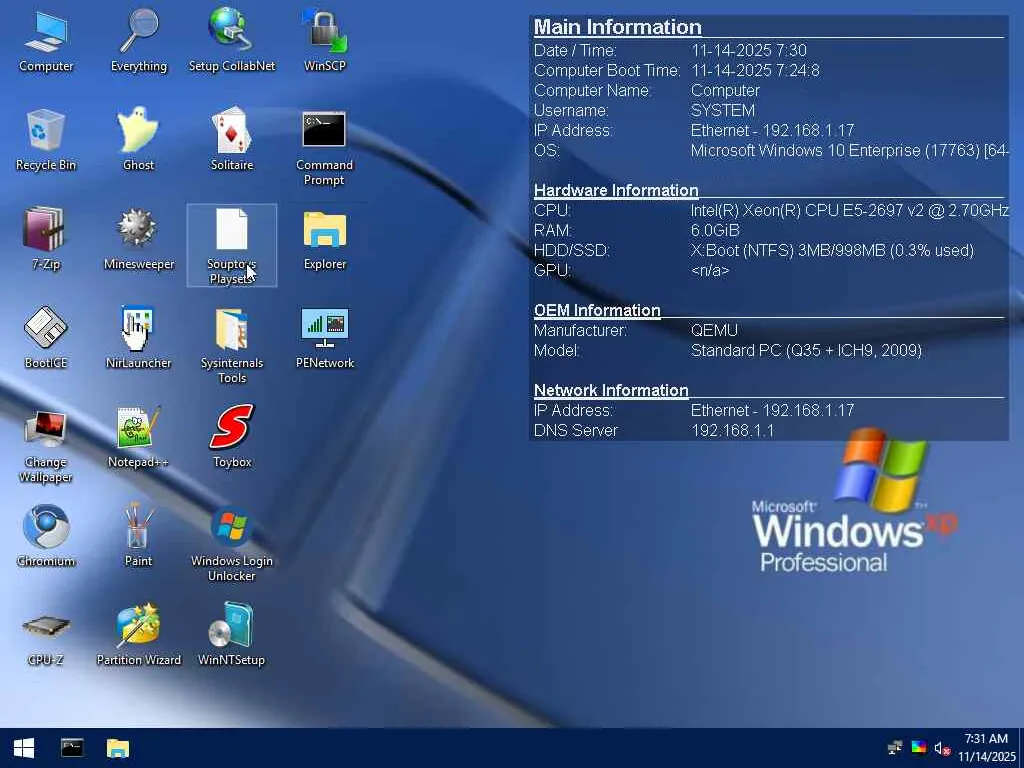Click the "X:Boot (NTFS)" disk usage text

pos(832,251)
